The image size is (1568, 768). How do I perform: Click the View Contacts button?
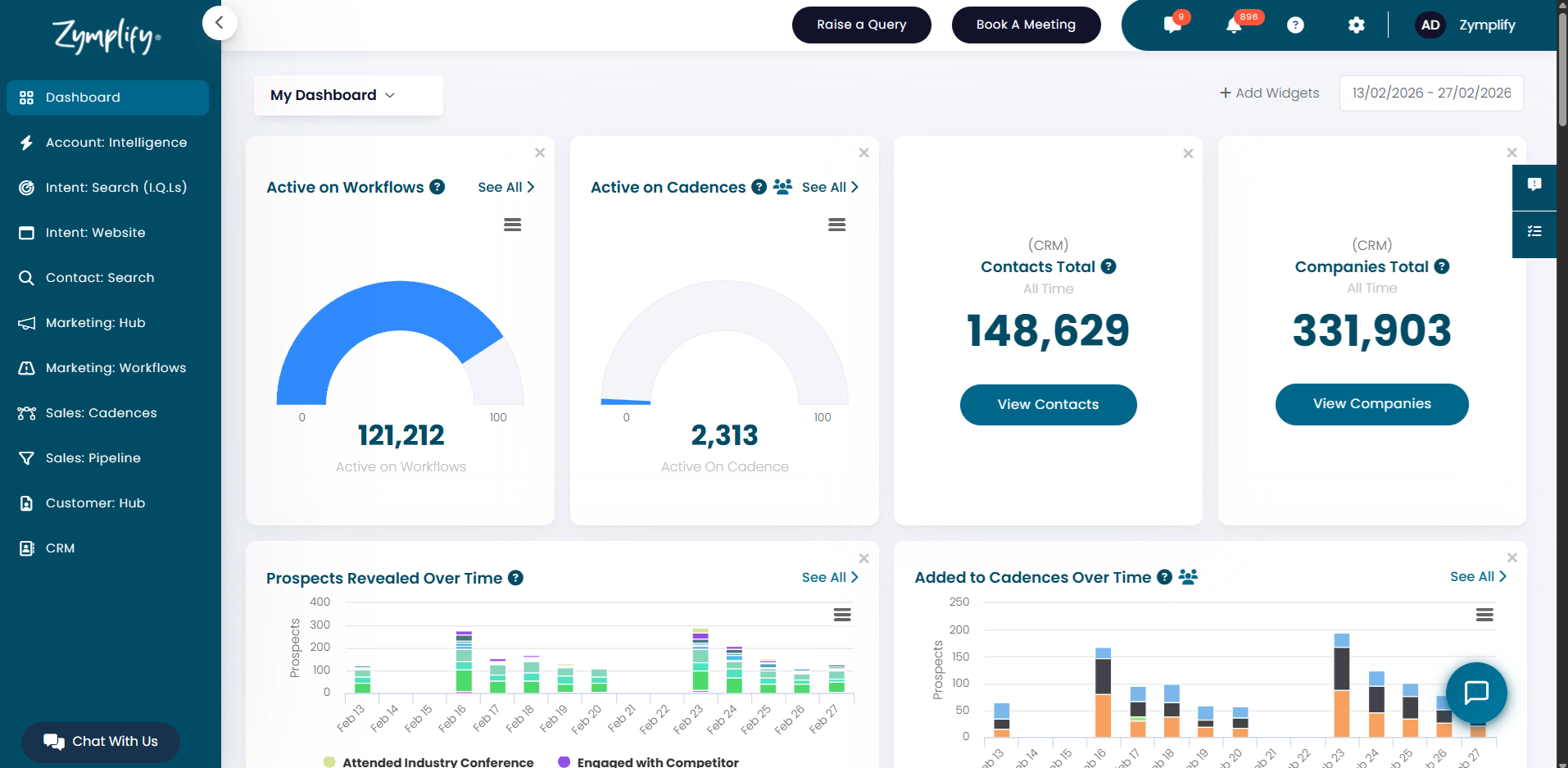pos(1048,405)
